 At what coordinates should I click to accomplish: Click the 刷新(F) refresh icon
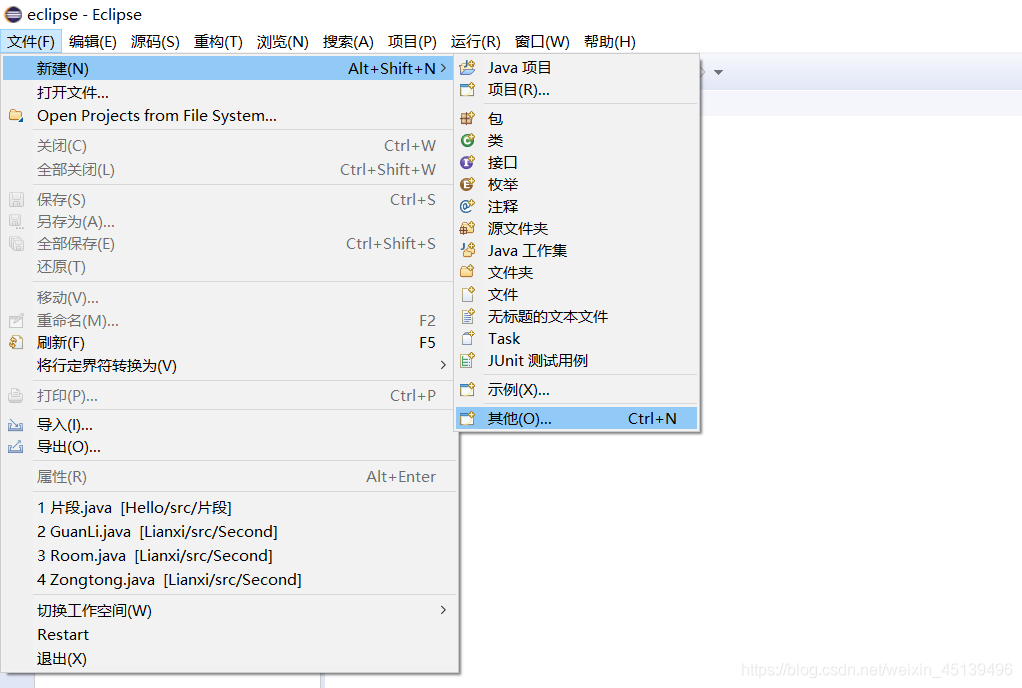point(16,342)
